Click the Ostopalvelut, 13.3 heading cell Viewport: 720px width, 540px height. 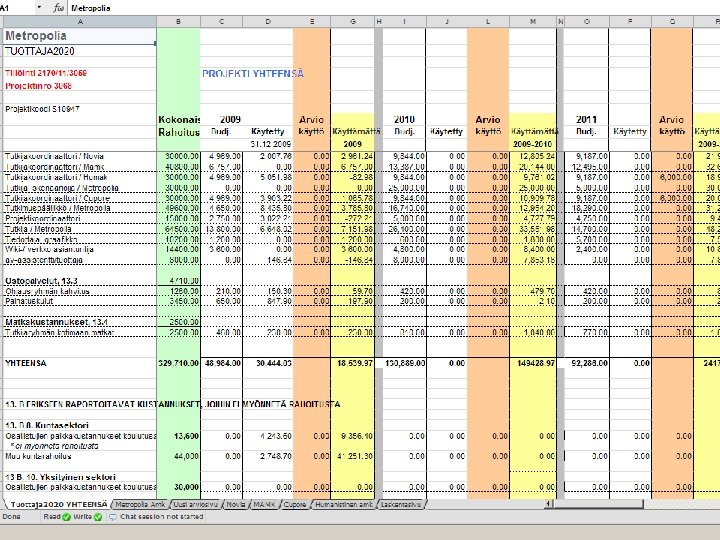pos(80,281)
